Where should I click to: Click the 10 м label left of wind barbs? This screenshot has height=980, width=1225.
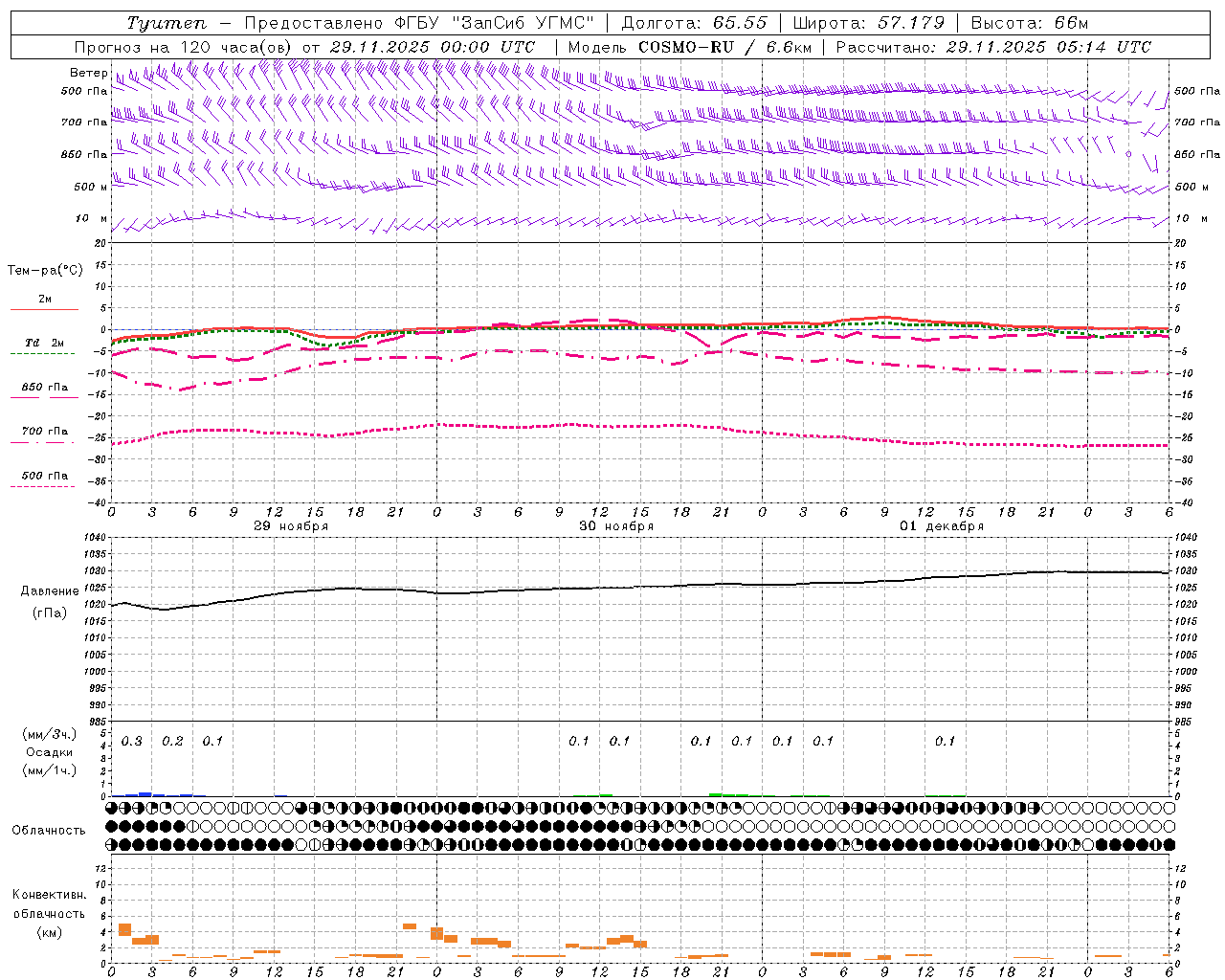click(92, 218)
